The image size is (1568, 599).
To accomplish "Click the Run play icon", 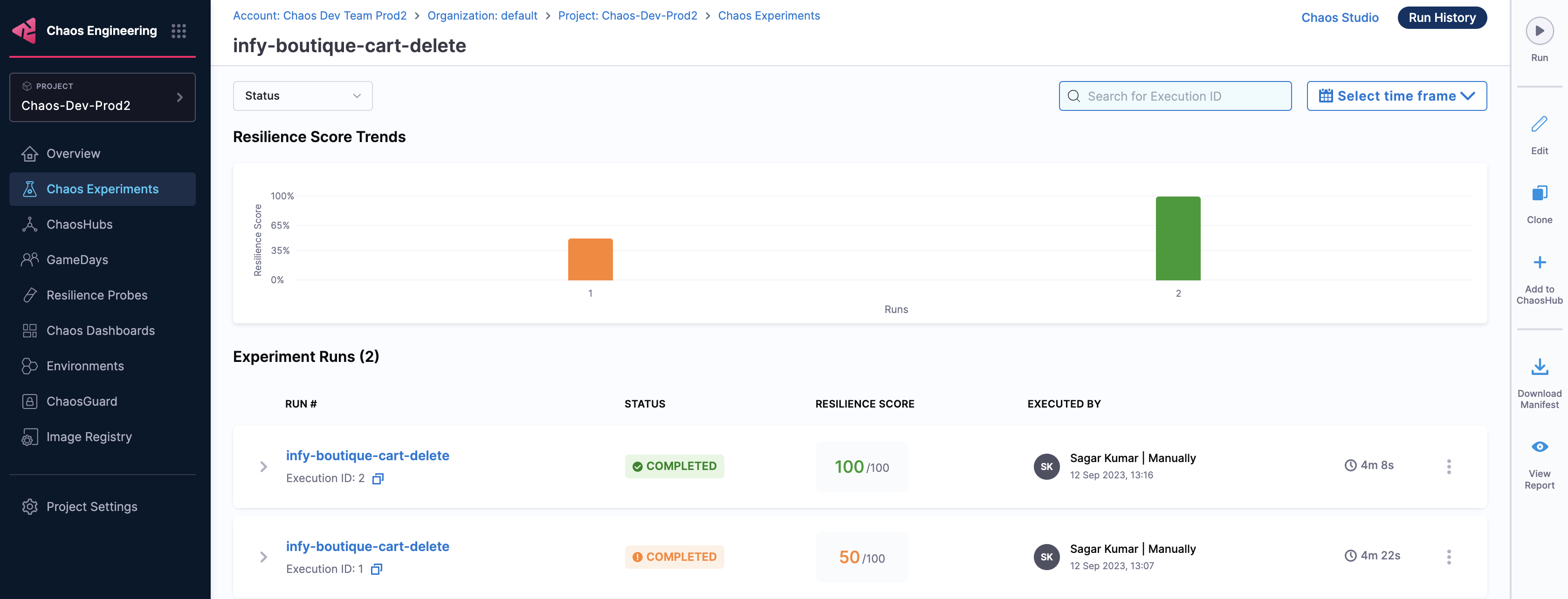I will (x=1539, y=31).
